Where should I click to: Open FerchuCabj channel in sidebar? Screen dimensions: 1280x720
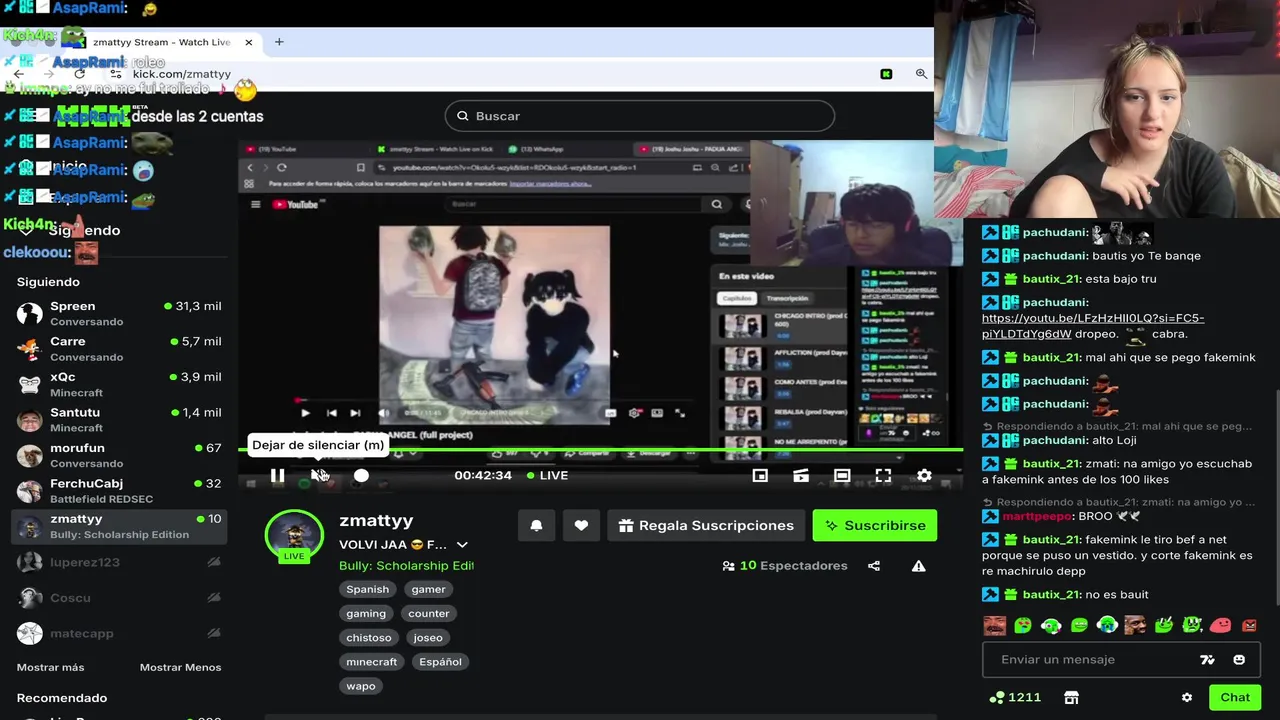[119, 491]
